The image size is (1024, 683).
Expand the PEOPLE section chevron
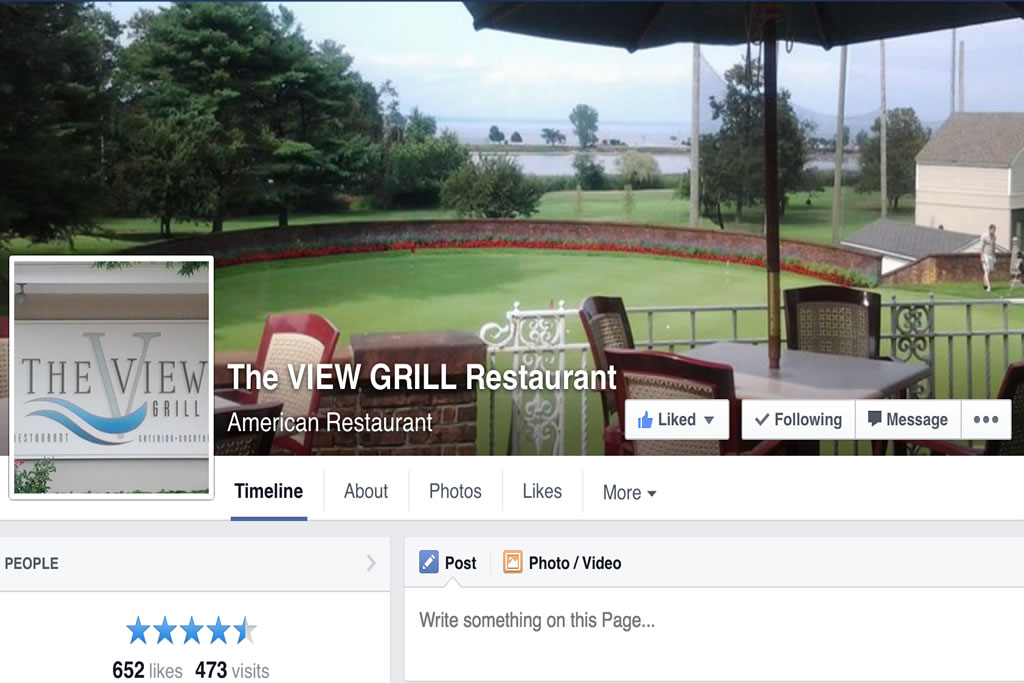point(371,563)
